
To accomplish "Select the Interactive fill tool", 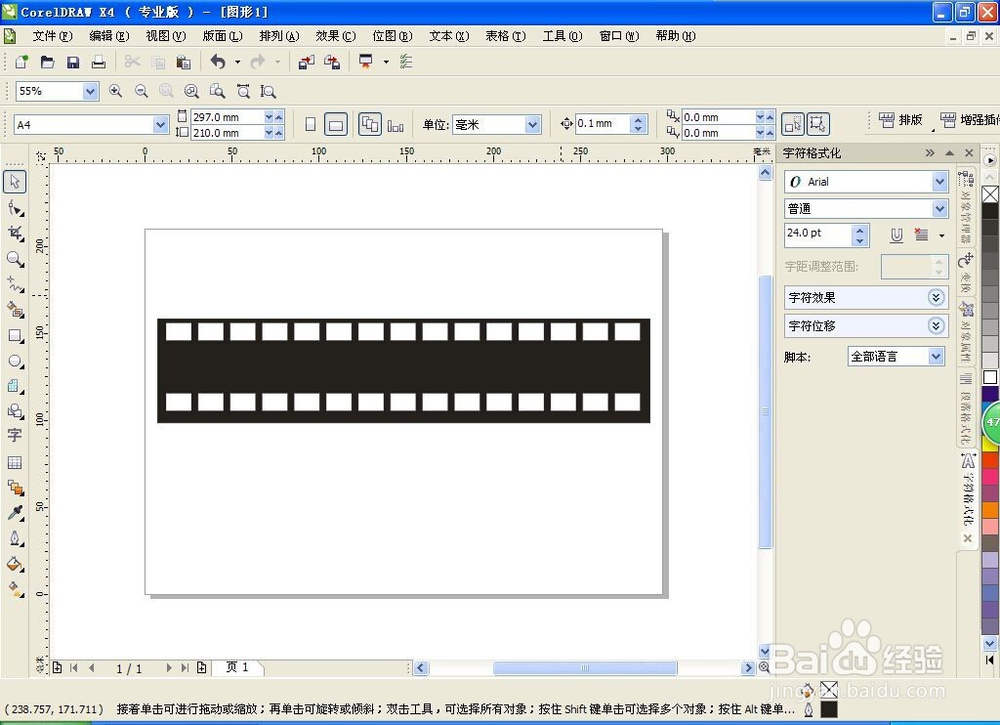I will click(15, 589).
